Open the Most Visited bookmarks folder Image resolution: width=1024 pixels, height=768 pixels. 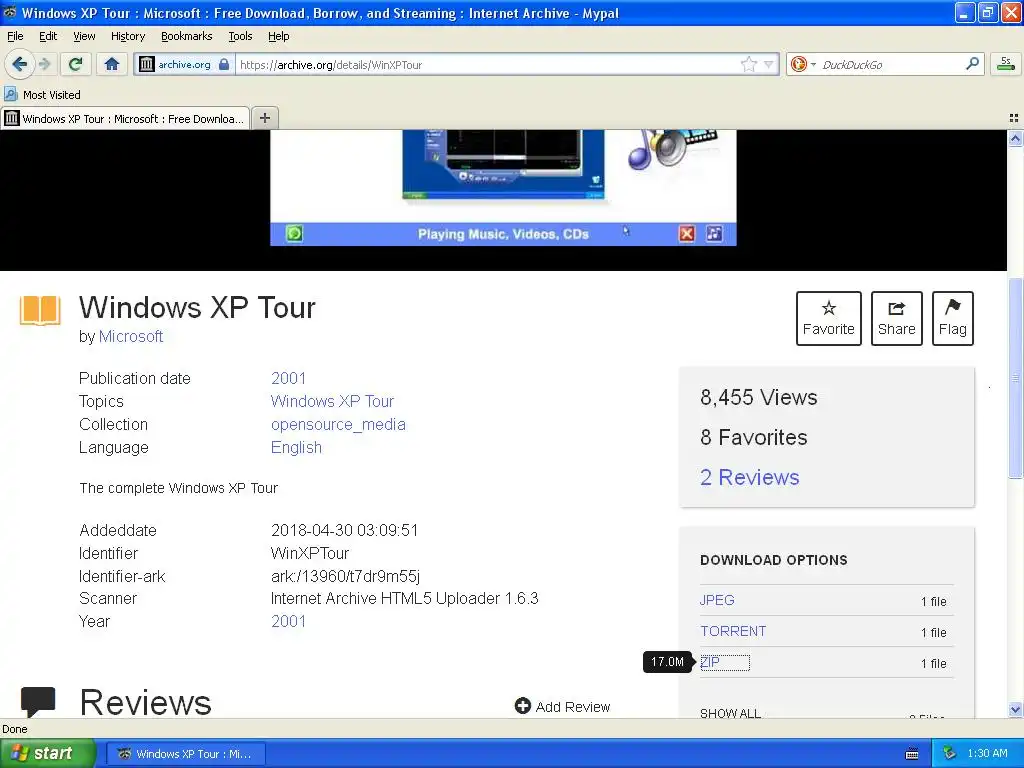(42, 95)
